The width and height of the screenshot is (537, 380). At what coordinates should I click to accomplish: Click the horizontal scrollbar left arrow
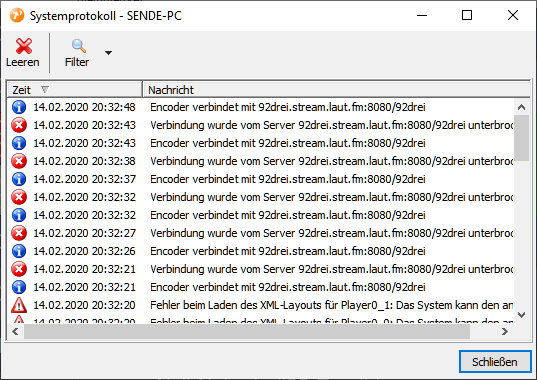click(x=15, y=331)
